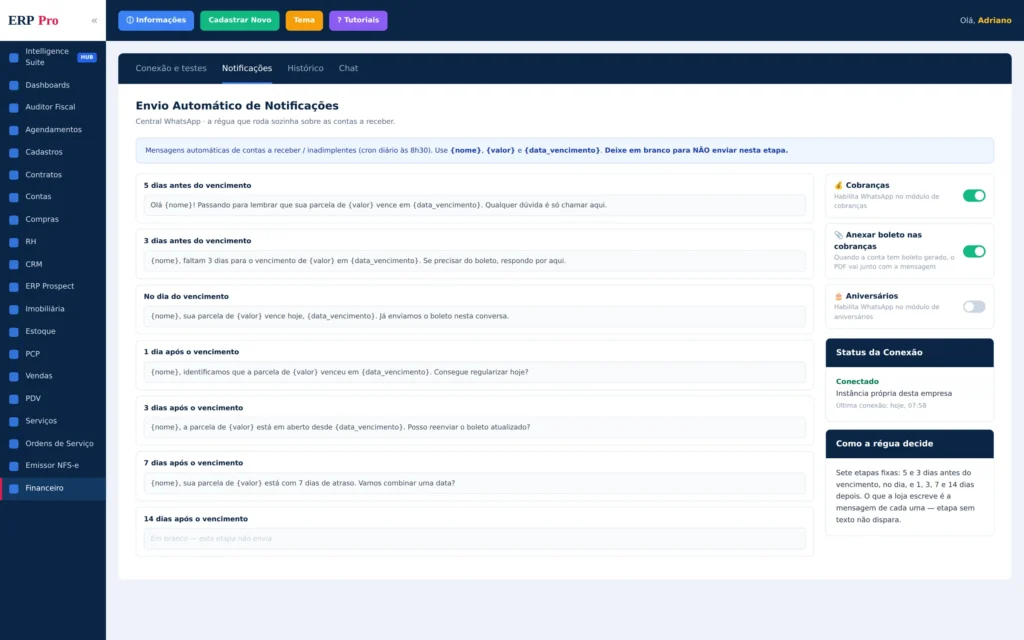Click the Contas sidebar icon
Screen dimensions: 1024x640
pos(14,197)
